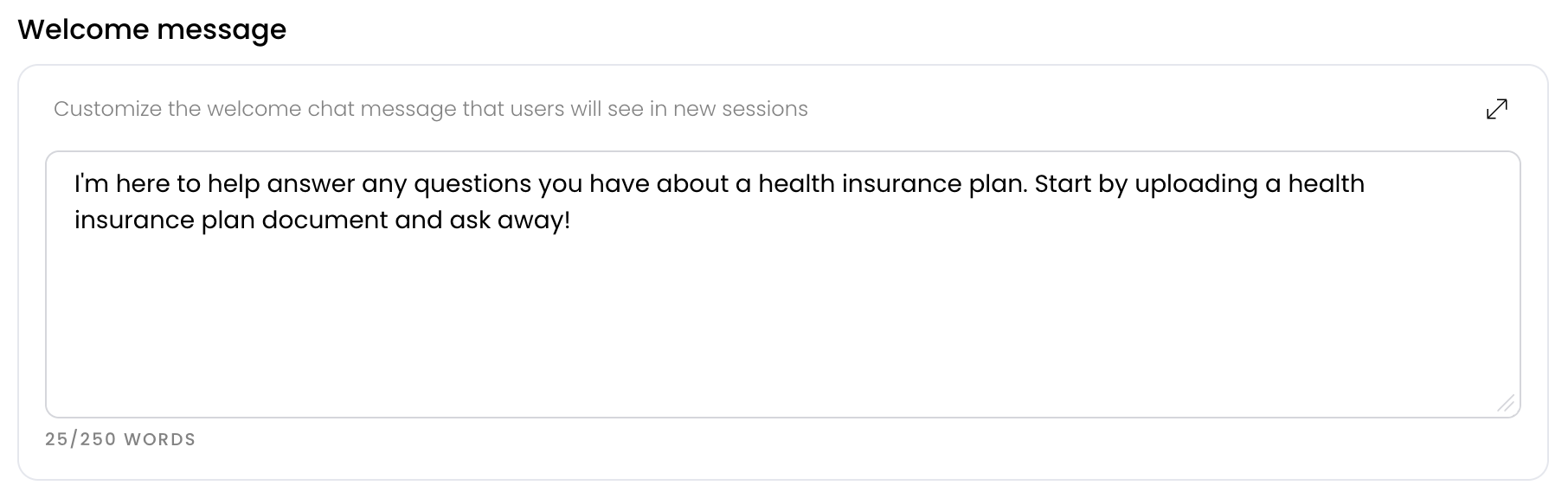Click the "Customize the welcome chat message" hint text
Image resolution: width=1568 pixels, height=498 pixels.
point(430,109)
